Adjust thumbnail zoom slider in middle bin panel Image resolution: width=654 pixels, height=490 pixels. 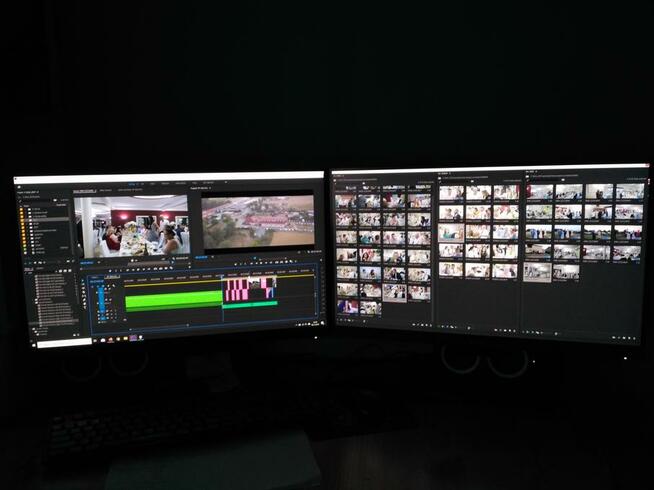[x=468, y=328]
